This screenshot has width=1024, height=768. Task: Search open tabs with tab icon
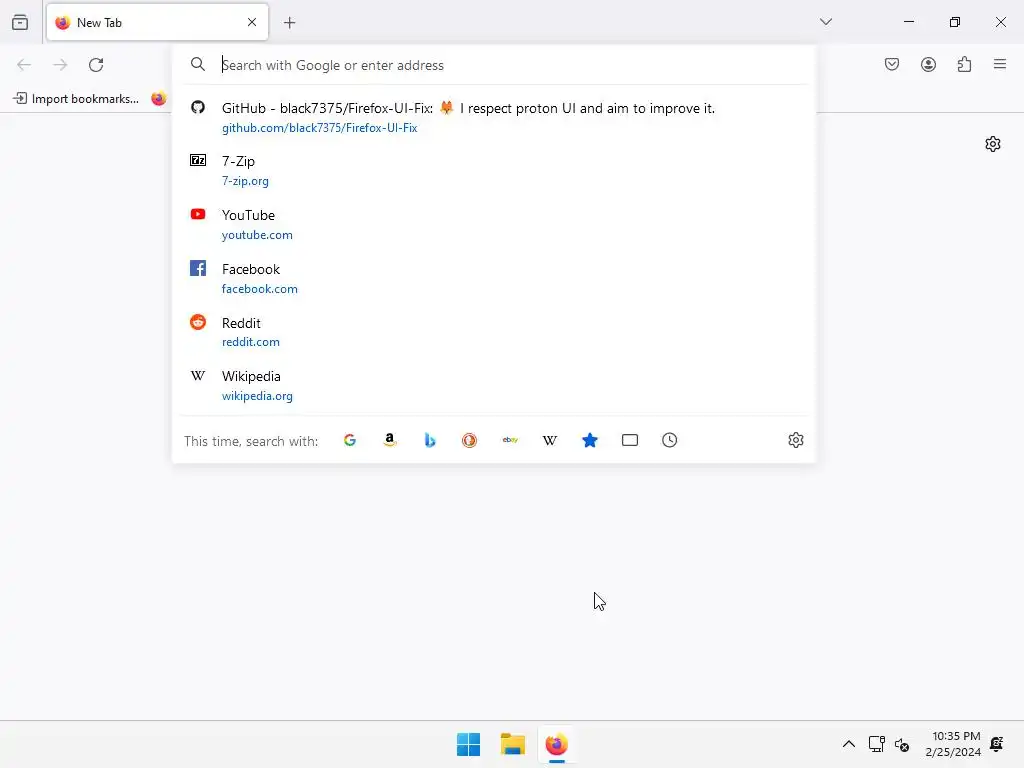pyautogui.click(x=630, y=440)
